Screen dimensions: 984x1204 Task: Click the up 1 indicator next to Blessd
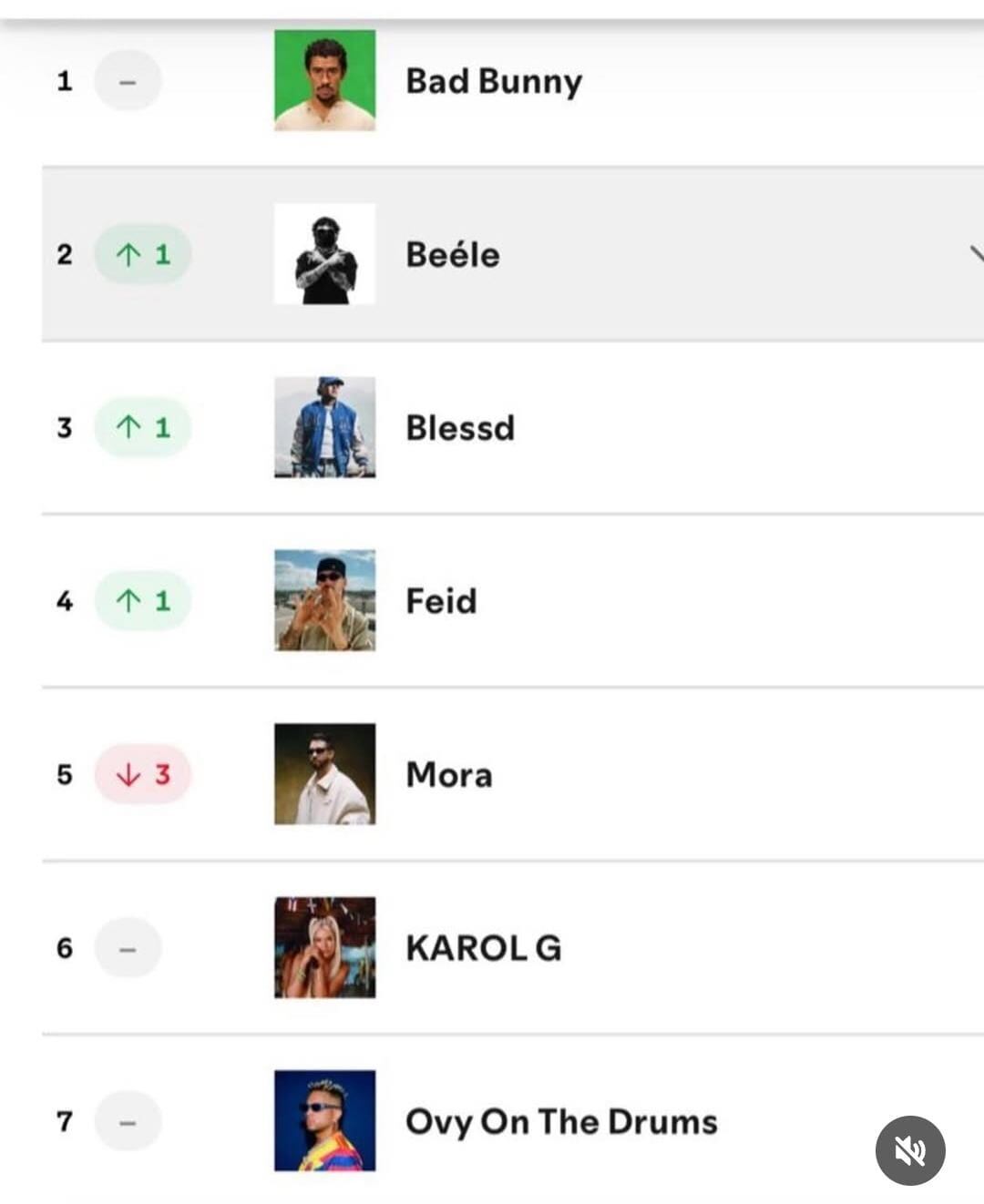pyautogui.click(x=141, y=427)
